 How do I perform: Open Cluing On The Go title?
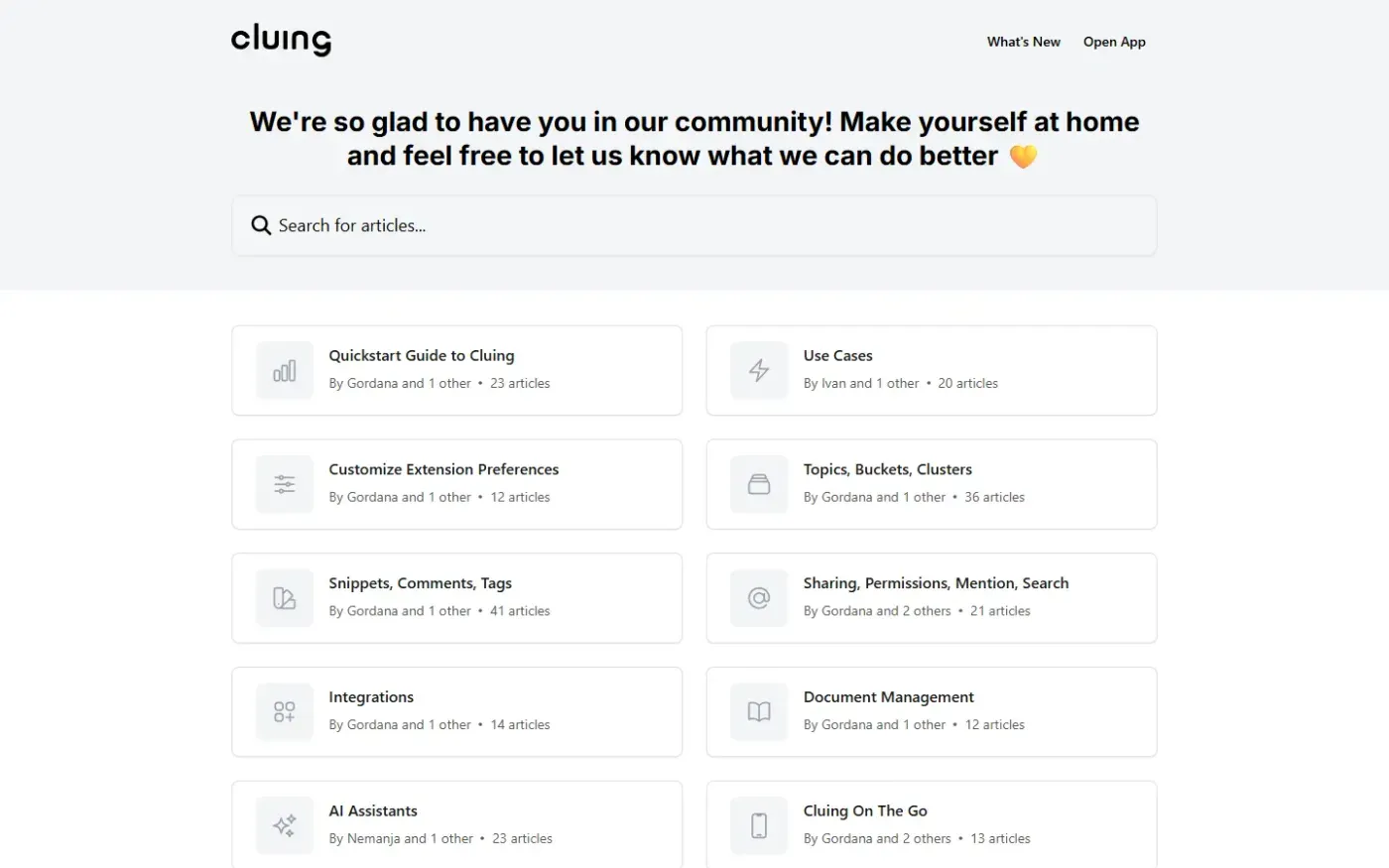[x=865, y=811]
